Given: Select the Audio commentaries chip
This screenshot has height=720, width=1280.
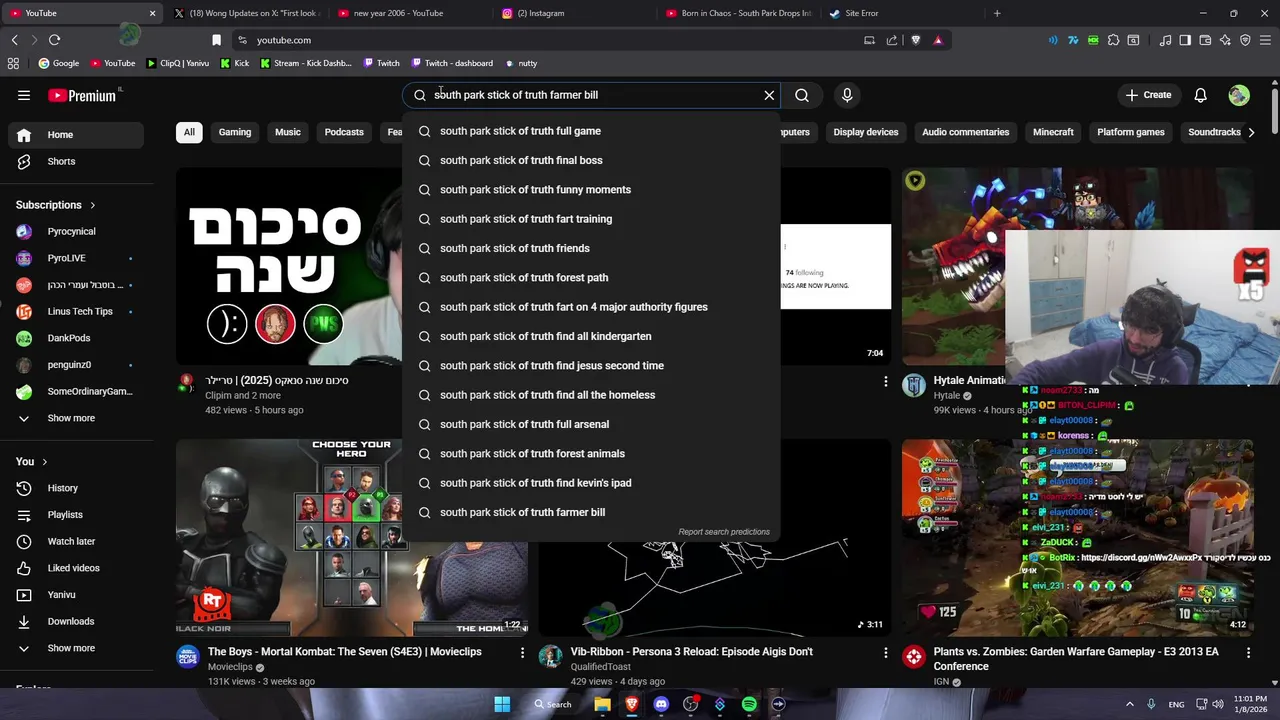Looking at the screenshot, I should click(965, 132).
